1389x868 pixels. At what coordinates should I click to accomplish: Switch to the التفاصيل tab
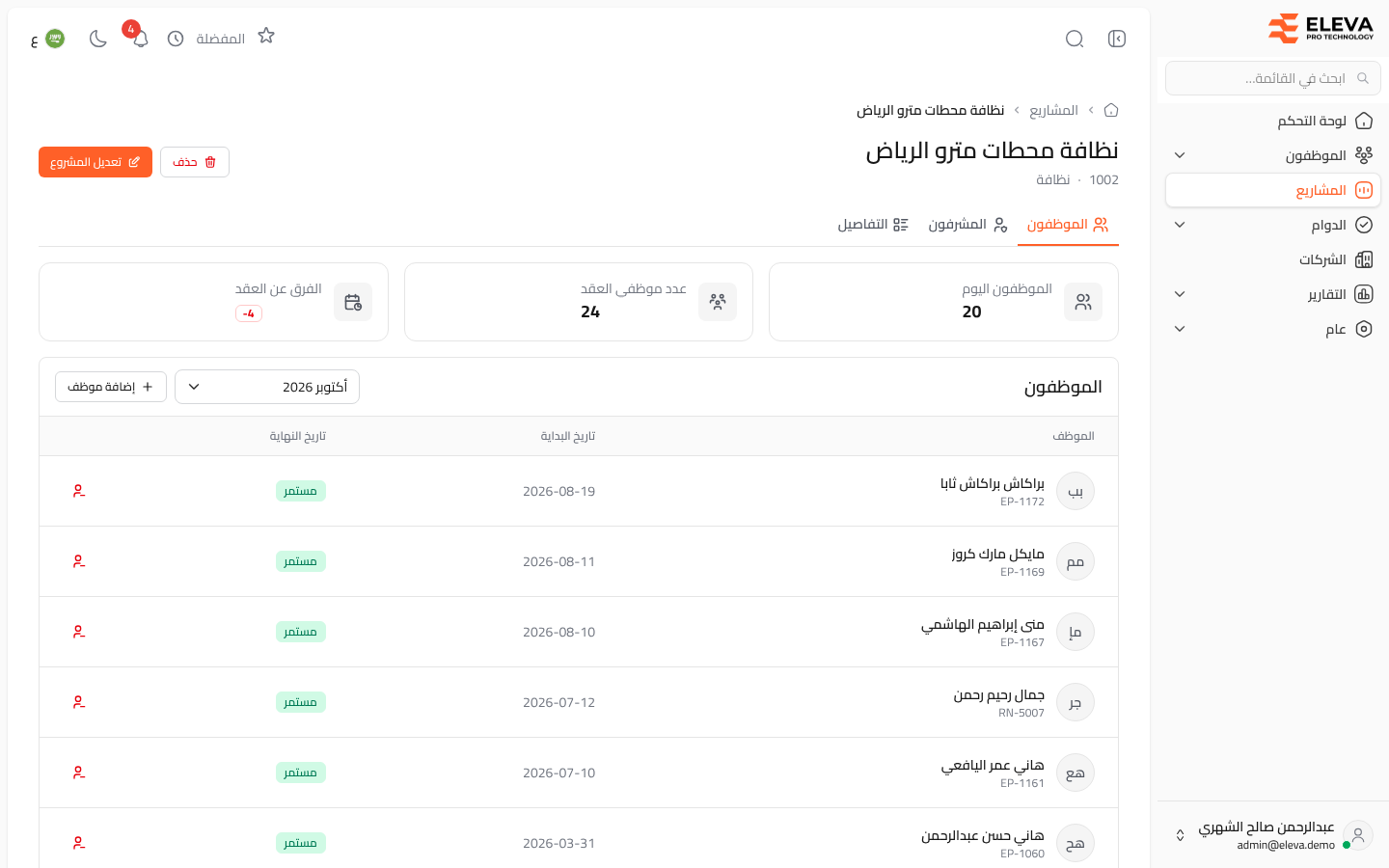(x=873, y=225)
